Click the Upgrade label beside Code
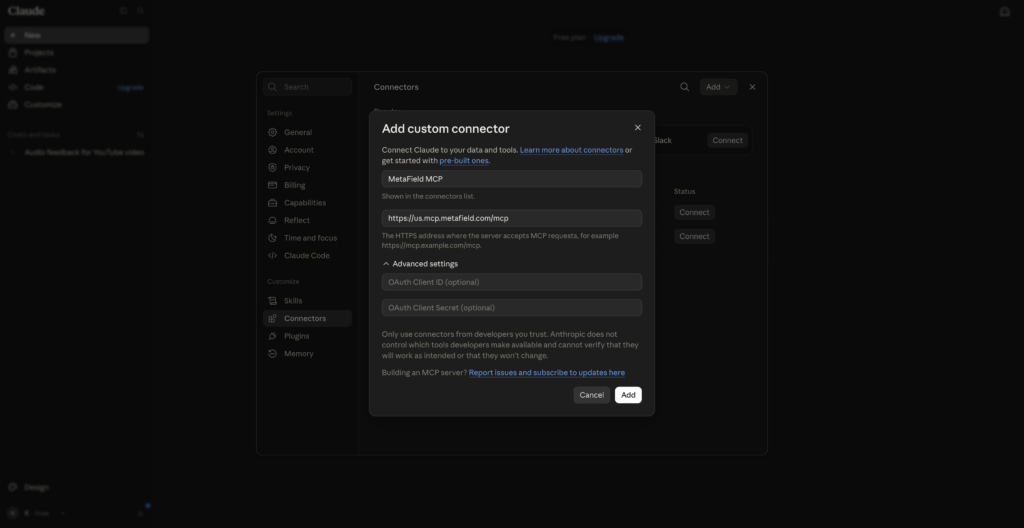 pos(130,88)
